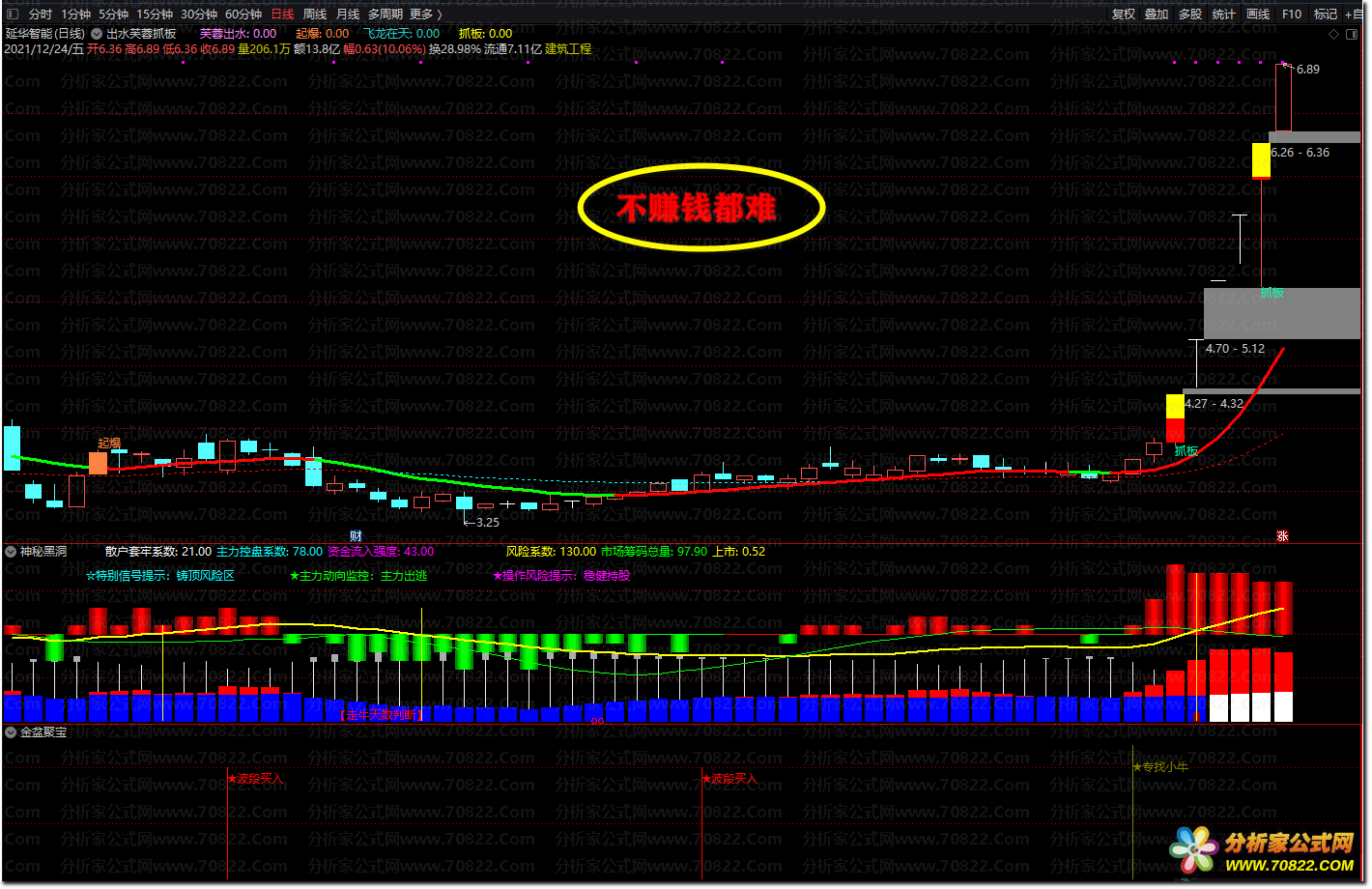Click the 走牛天数判断 label
Viewport: 1372px width, 889px height.
pos(382,715)
